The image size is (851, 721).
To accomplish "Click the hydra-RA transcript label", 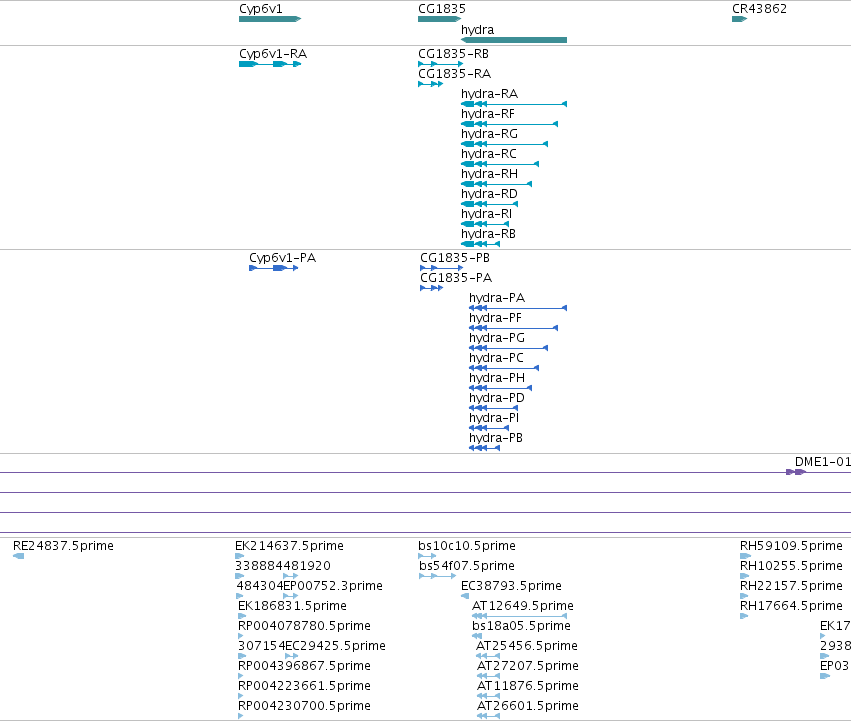I will (x=490, y=94).
